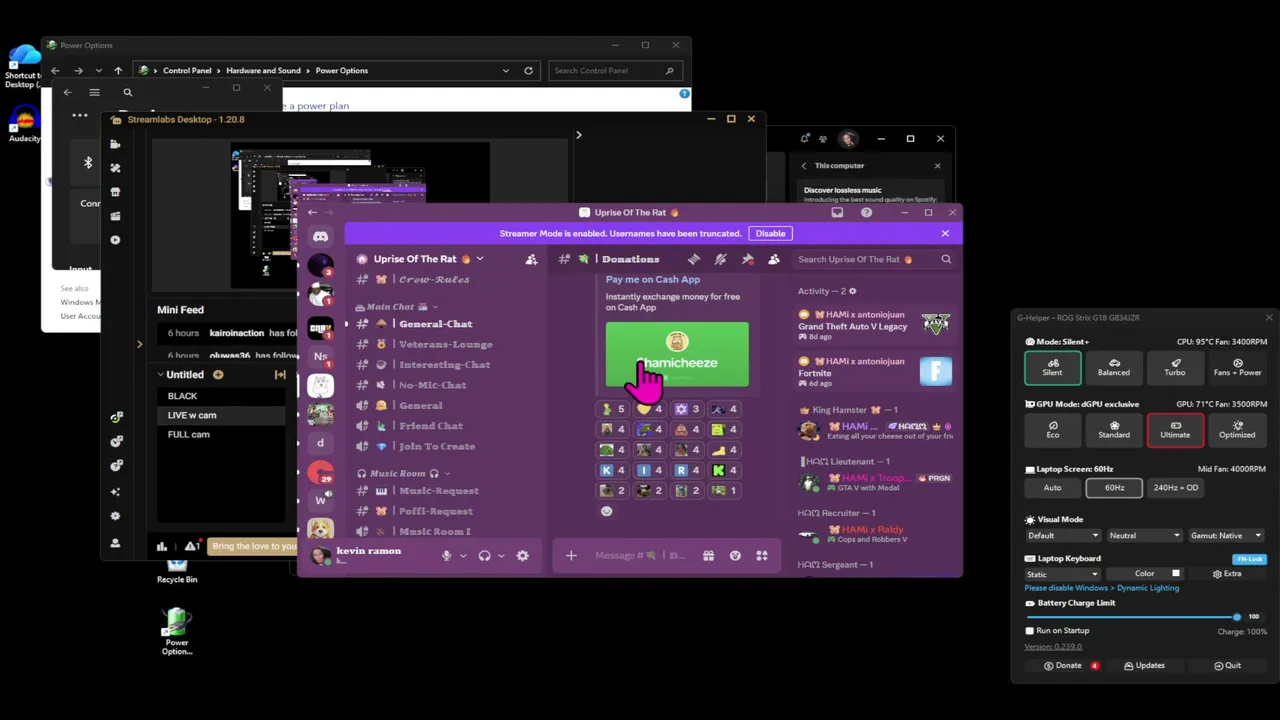Click Discord server invite people icon
The image size is (1280, 720).
click(531, 259)
